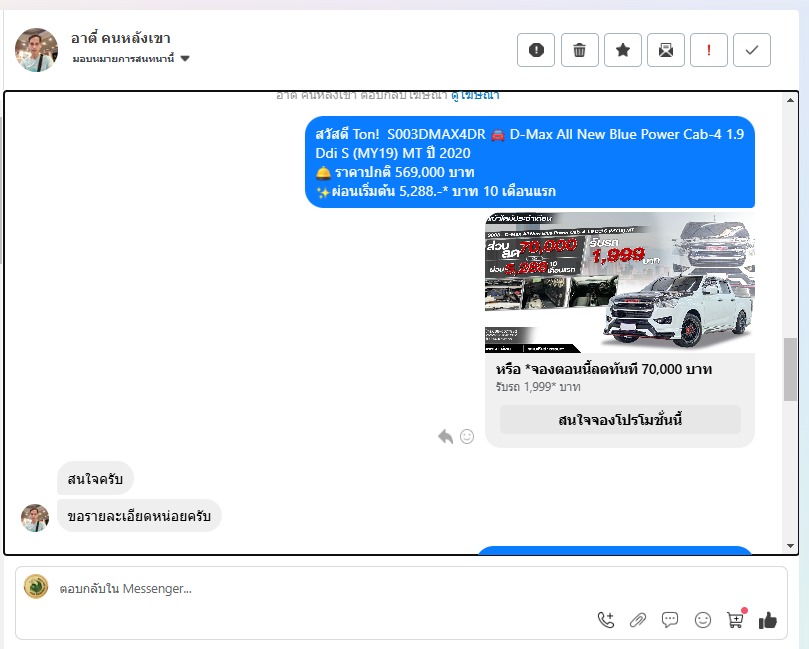This screenshot has height=649, width=809.
Task: Click the รับรถ 1,999* บาท card subtitle
Action: [538, 387]
